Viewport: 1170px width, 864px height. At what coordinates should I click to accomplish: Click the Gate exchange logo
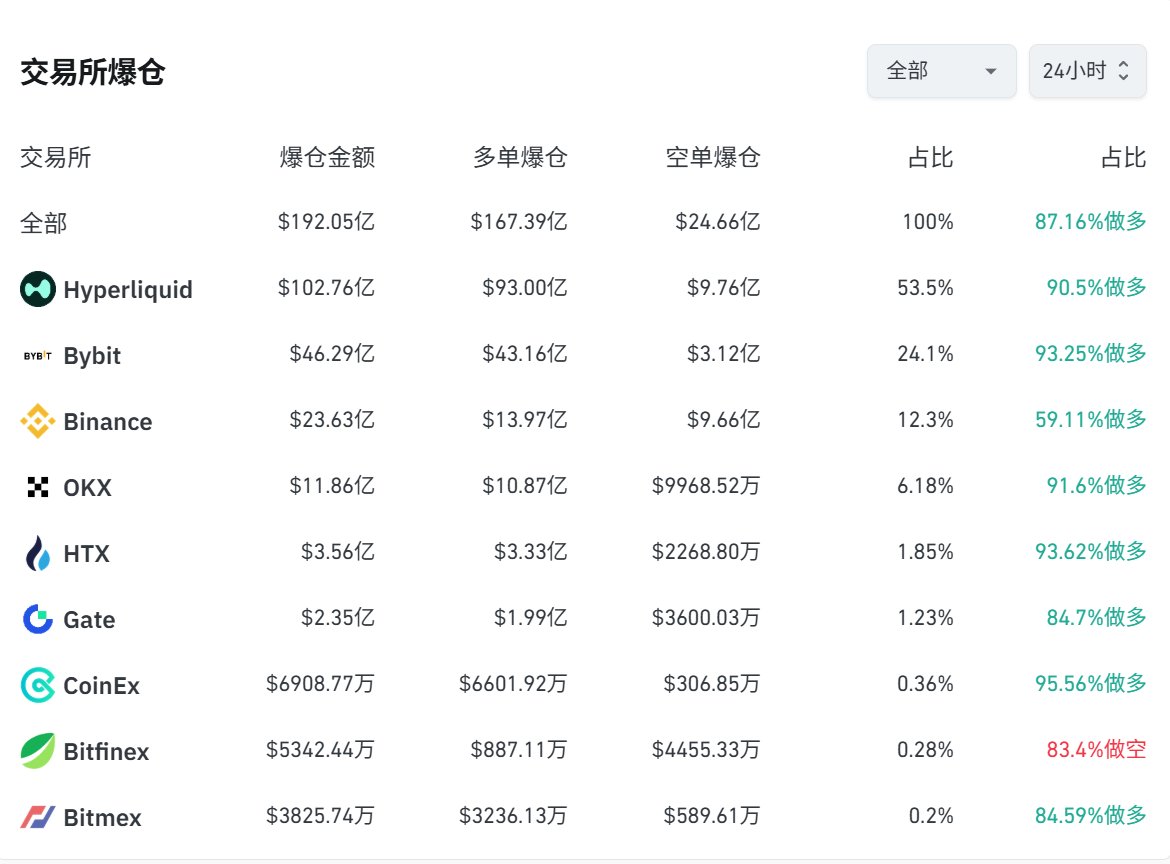38,619
